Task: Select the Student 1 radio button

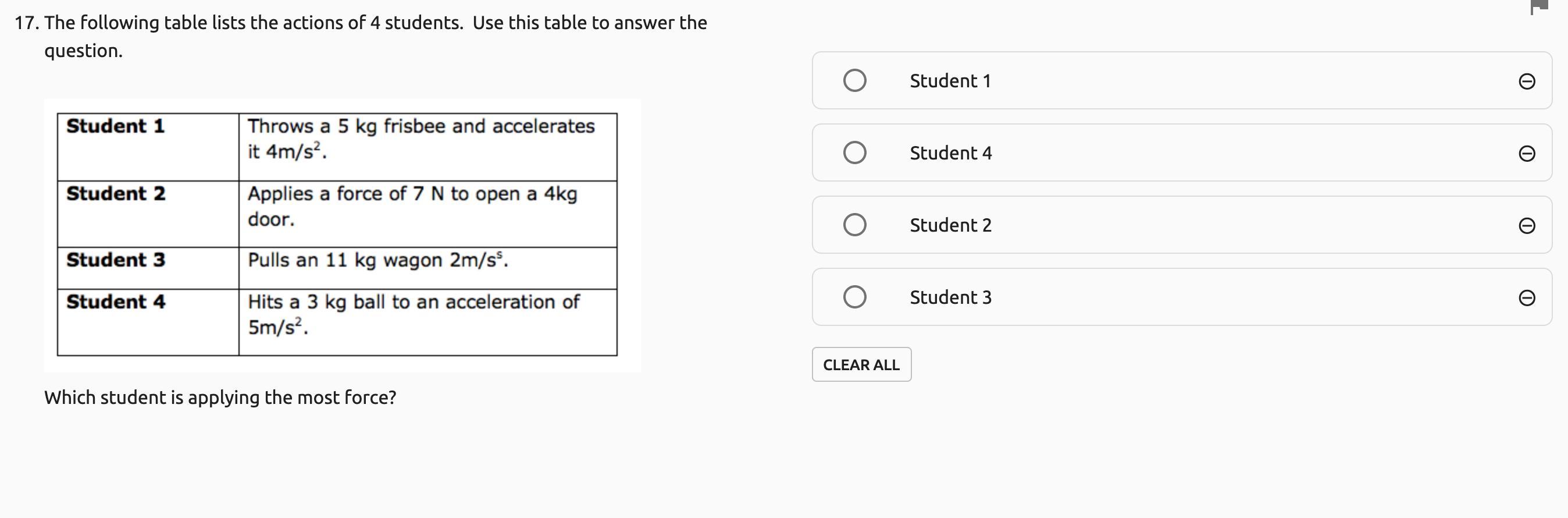Action: 854,80
